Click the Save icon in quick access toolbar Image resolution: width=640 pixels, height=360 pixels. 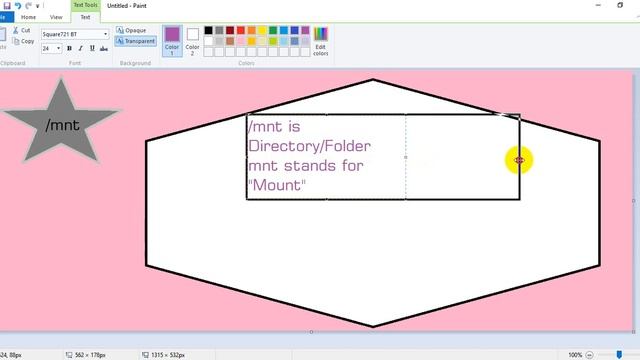point(7,6)
